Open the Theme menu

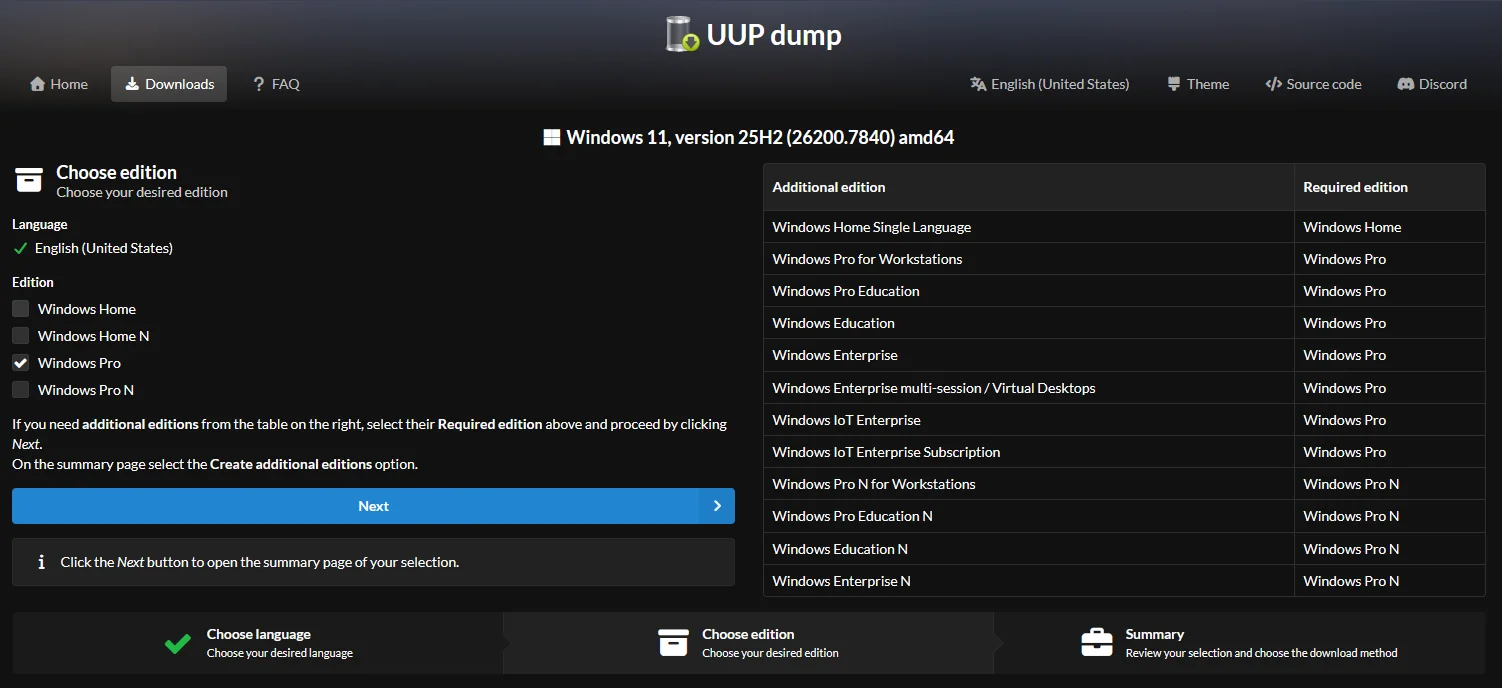click(1198, 84)
